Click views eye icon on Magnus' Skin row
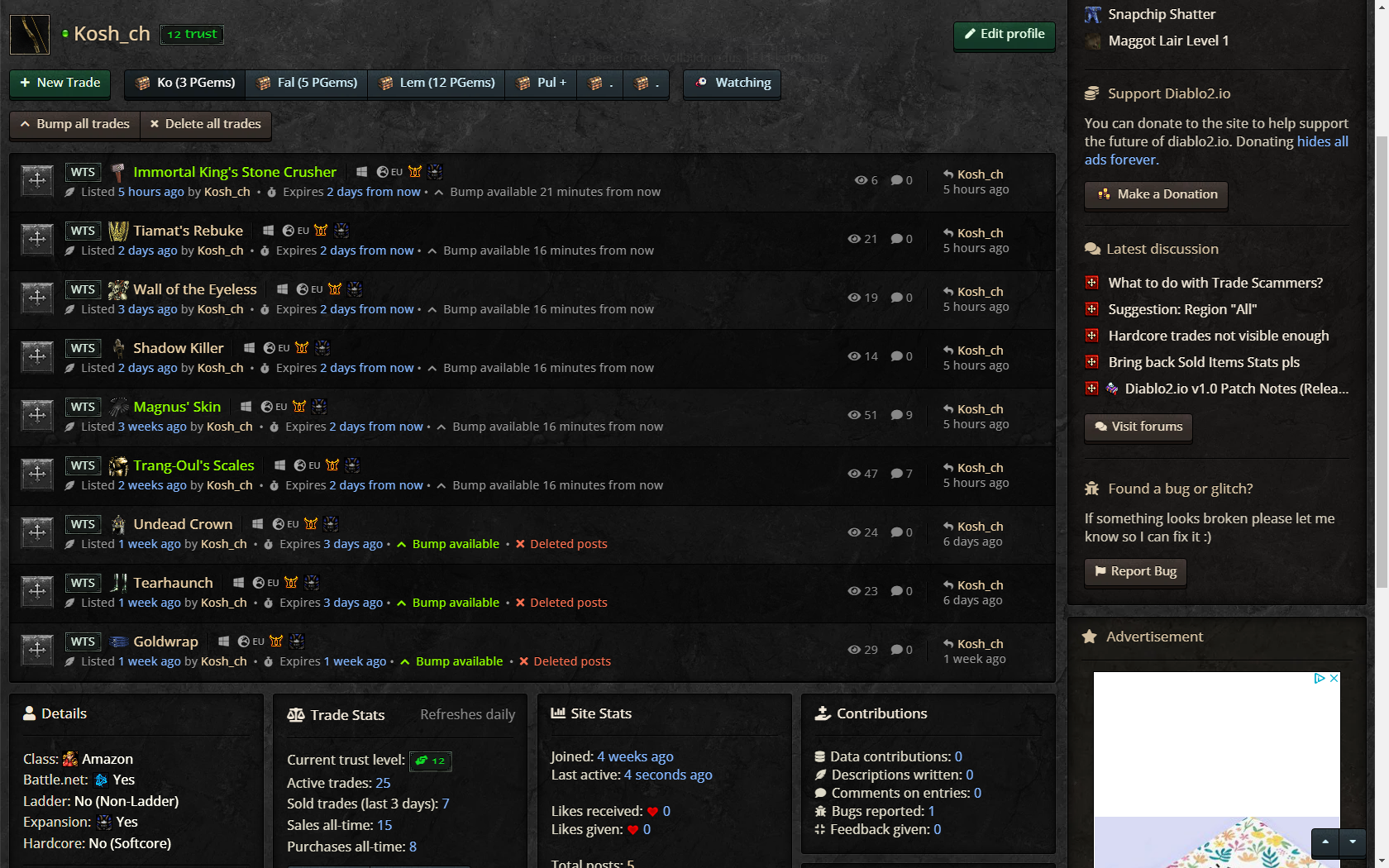This screenshot has height=868, width=1389. point(854,415)
